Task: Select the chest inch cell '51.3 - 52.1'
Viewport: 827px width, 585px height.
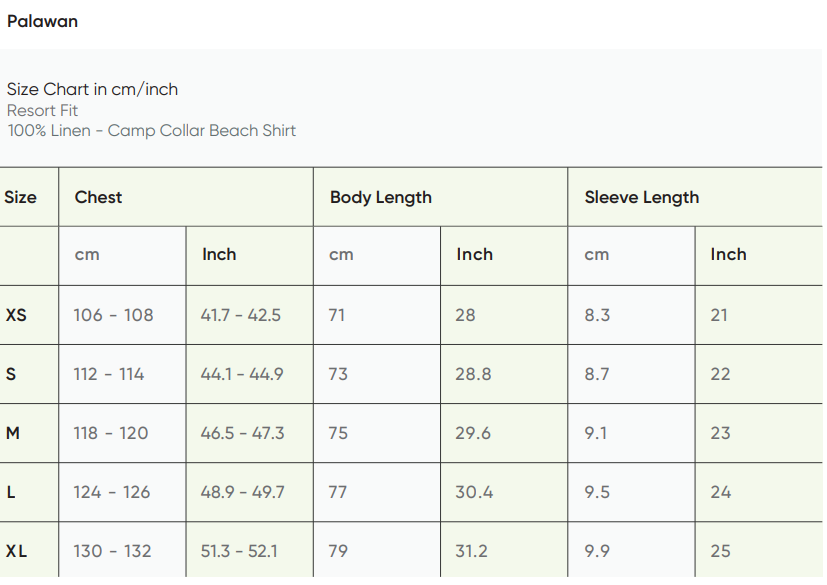Action: pos(239,551)
